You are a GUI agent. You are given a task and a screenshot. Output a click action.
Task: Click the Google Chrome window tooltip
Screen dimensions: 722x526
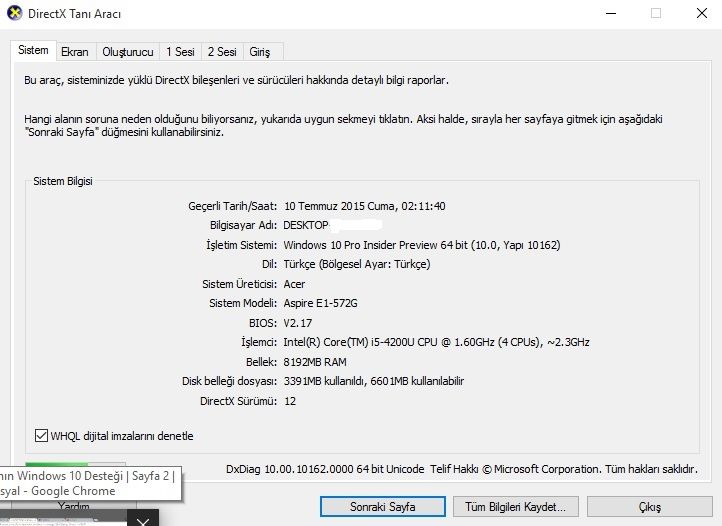tap(90, 483)
